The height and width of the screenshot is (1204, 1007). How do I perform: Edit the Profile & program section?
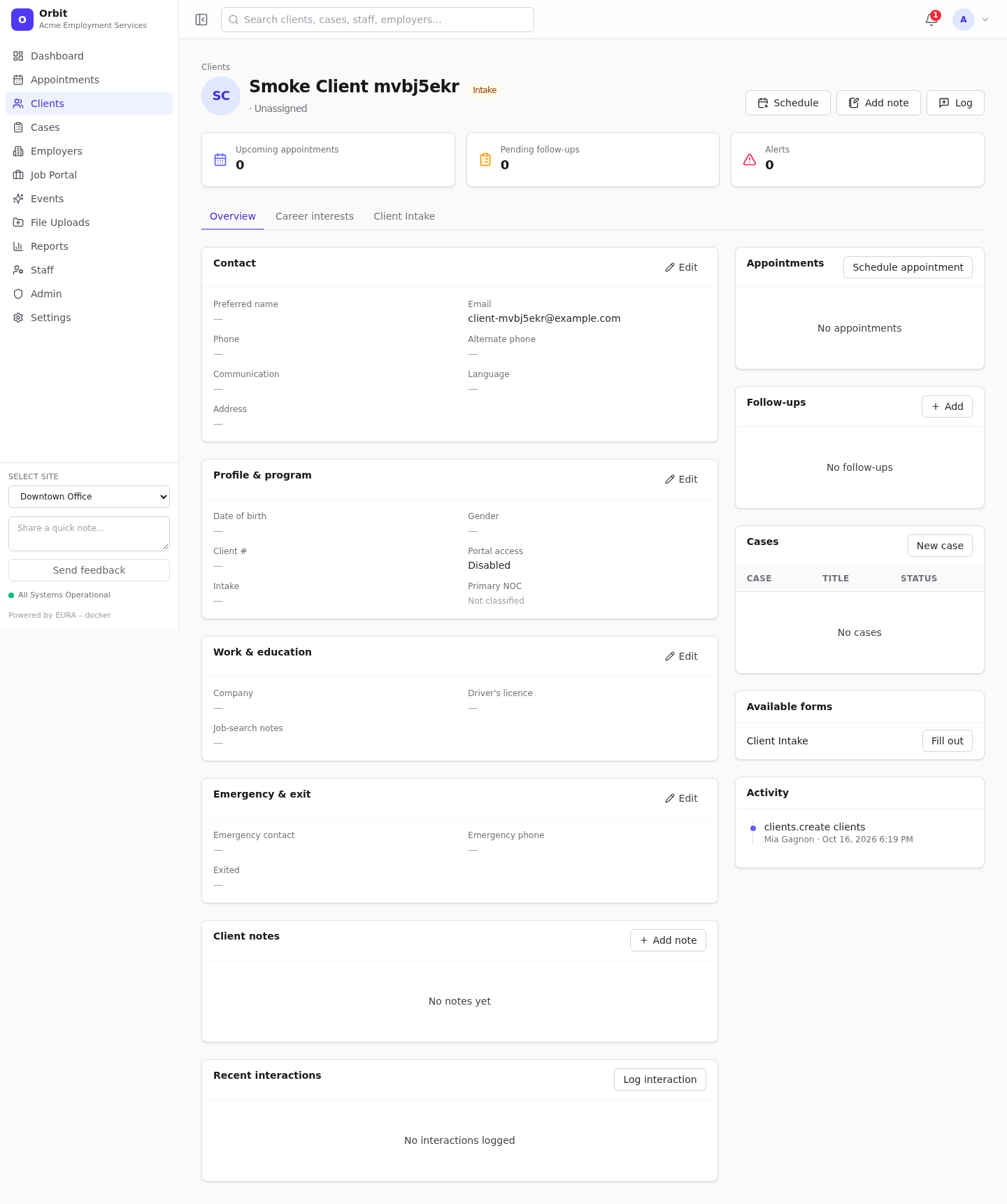[681, 479]
